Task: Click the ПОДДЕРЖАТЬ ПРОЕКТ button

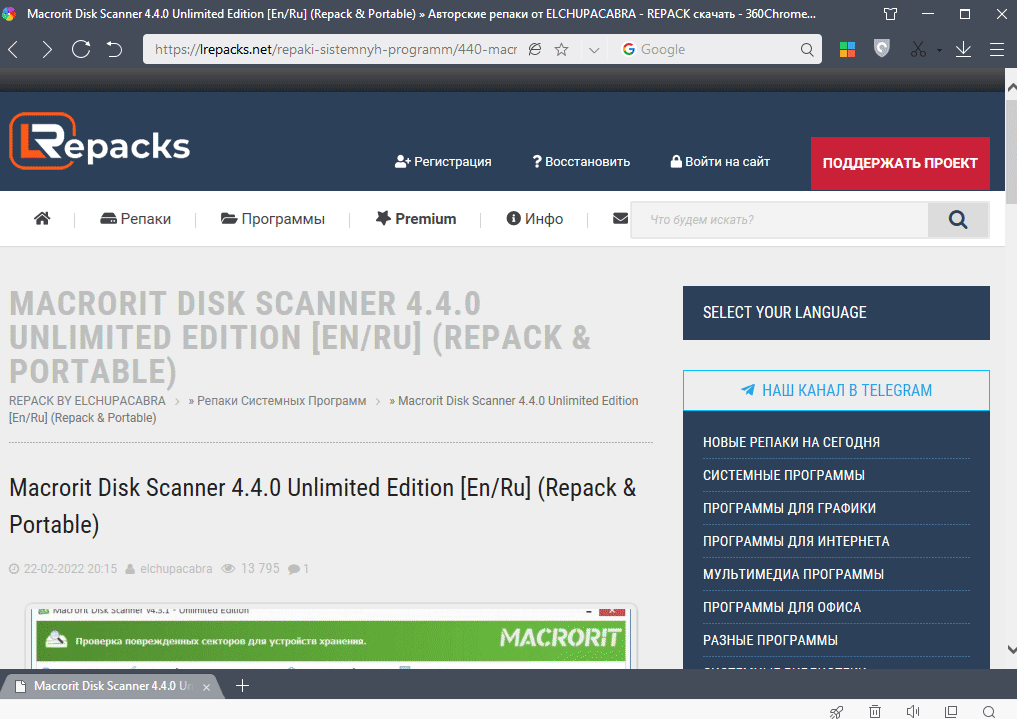Action: point(900,163)
